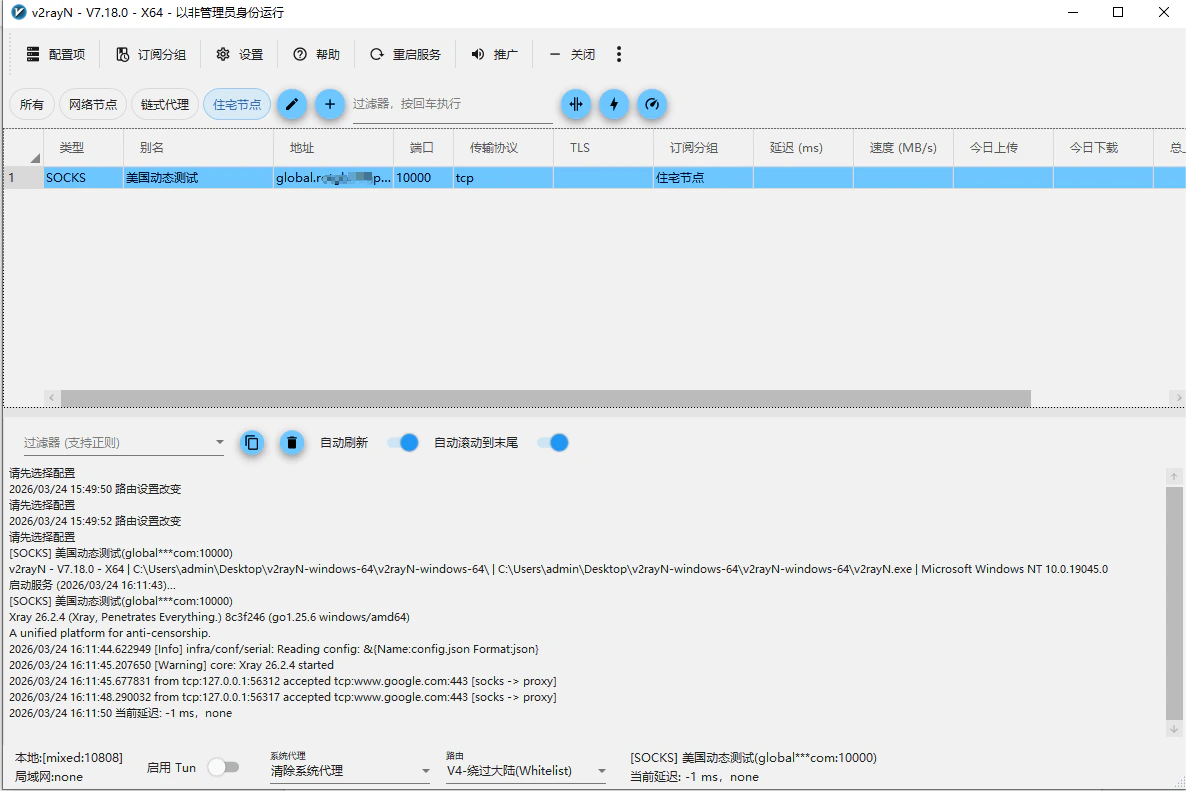1186x791 pixels.
Task: Focus the server filter input field
Action: click(x=452, y=104)
